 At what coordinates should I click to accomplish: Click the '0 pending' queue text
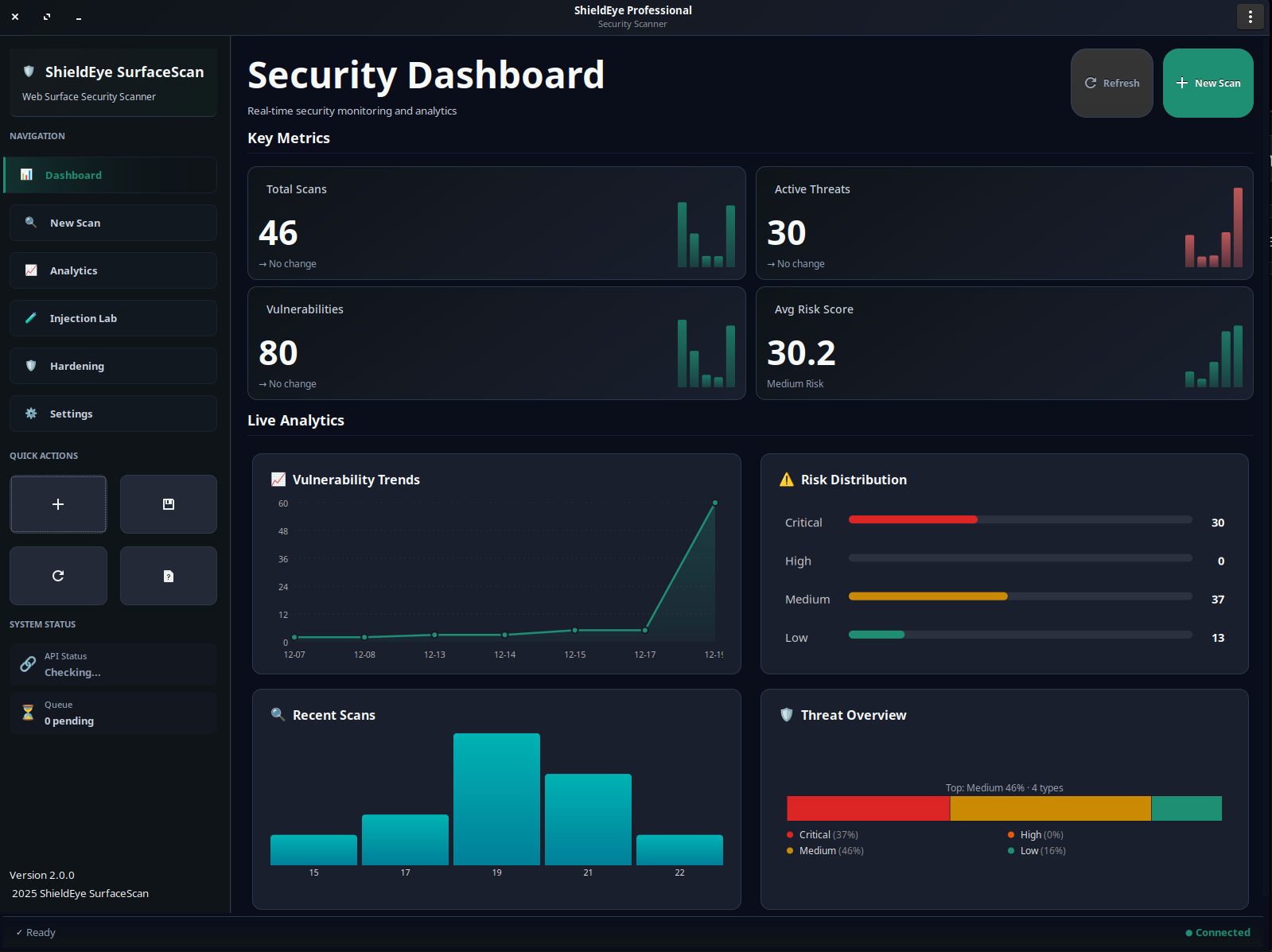click(x=69, y=721)
